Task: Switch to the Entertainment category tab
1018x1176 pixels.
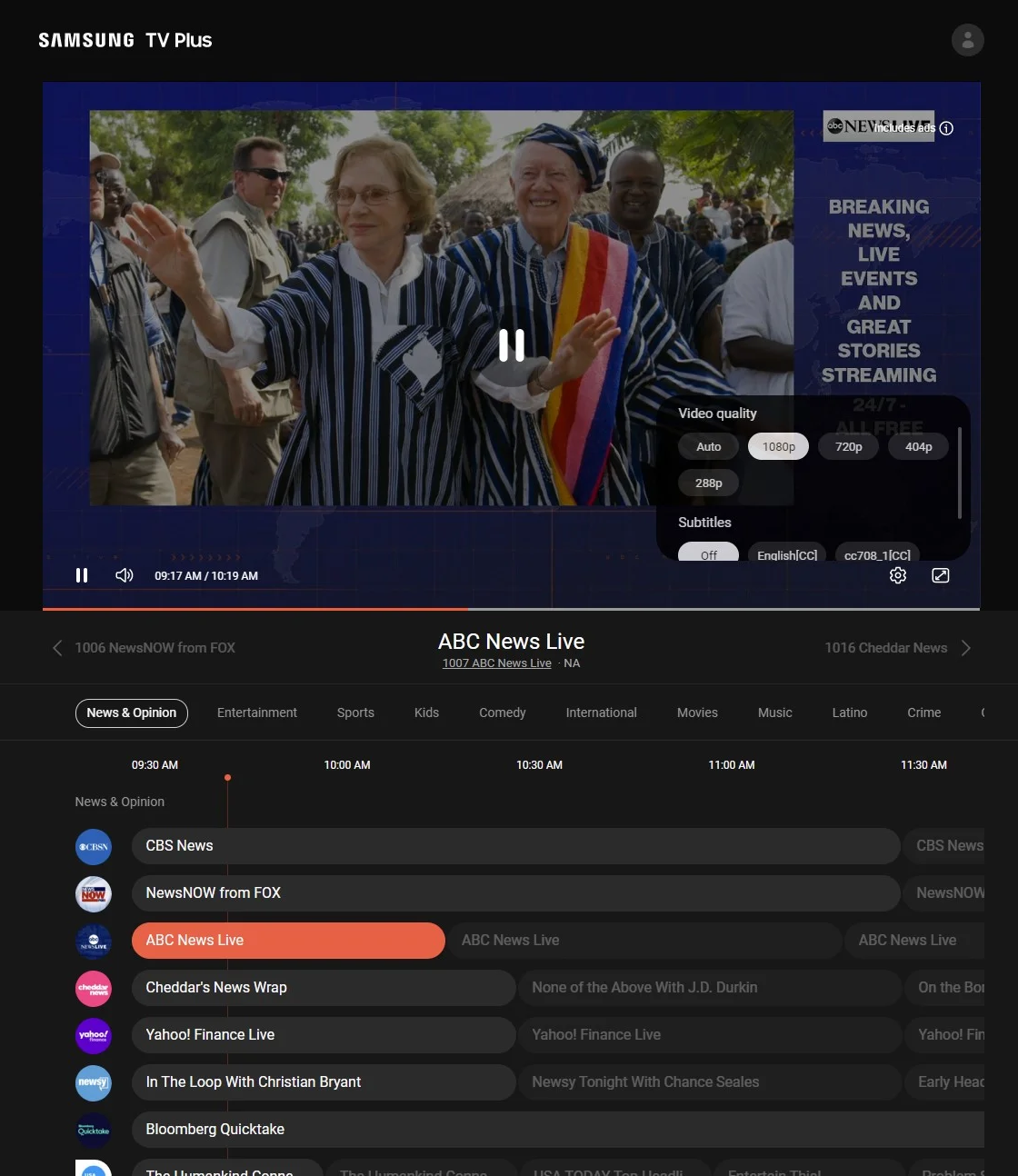Action: pyautogui.click(x=257, y=713)
